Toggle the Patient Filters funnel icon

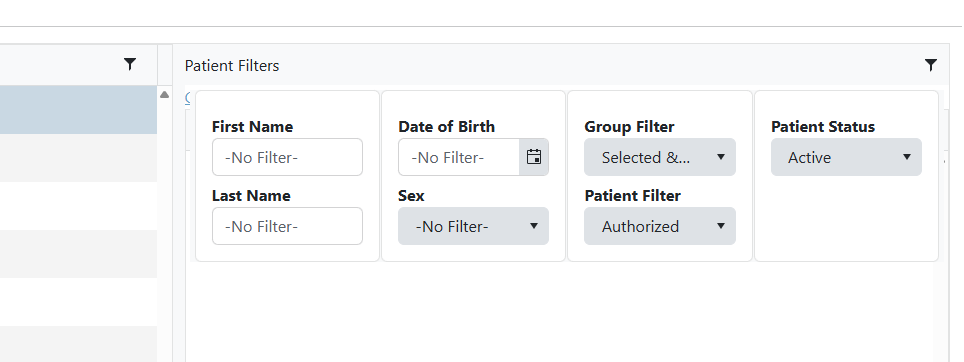pyautogui.click(x=931, y=65)
